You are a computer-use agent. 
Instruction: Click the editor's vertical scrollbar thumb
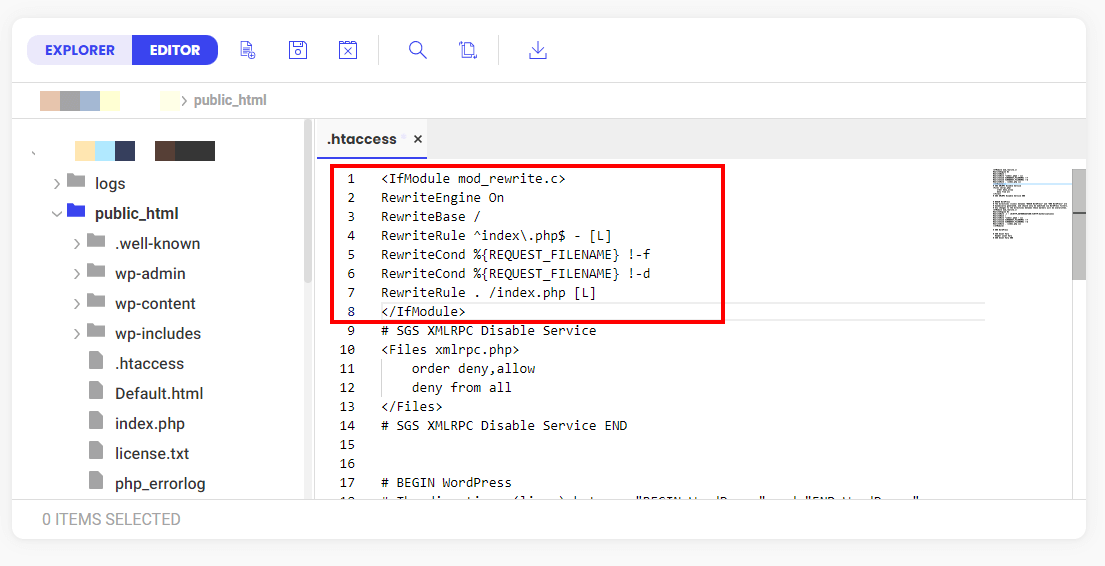(1078, 225)
